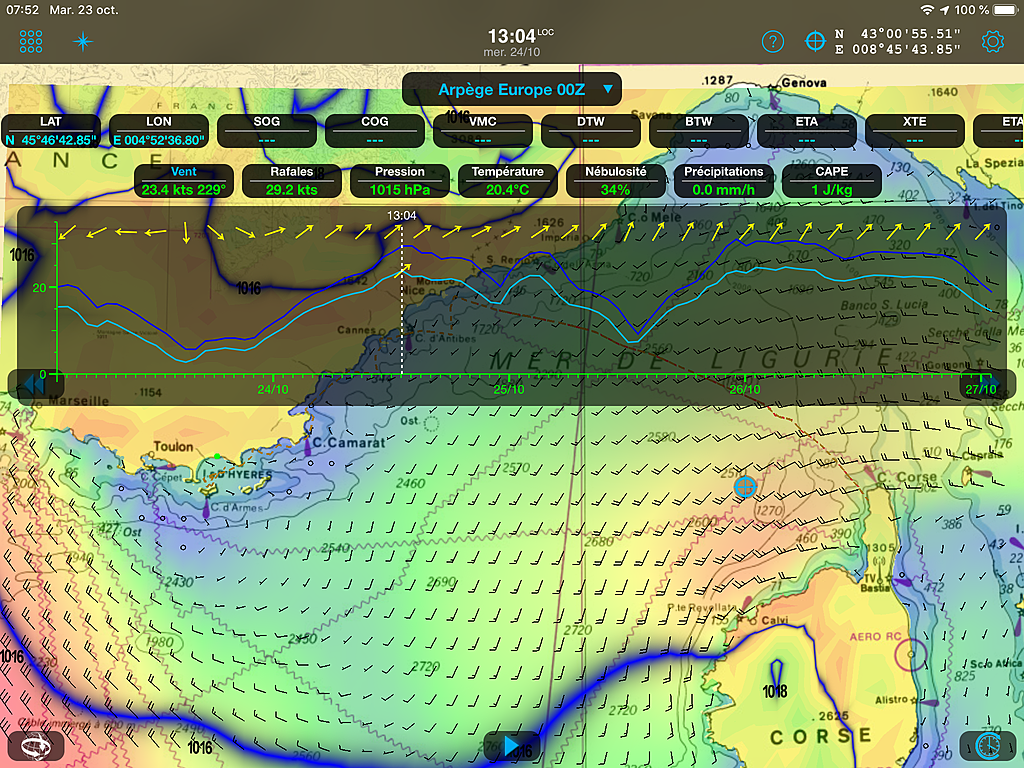Tap the CAPE value box
1024x768 pixels.
coord(832,181)
